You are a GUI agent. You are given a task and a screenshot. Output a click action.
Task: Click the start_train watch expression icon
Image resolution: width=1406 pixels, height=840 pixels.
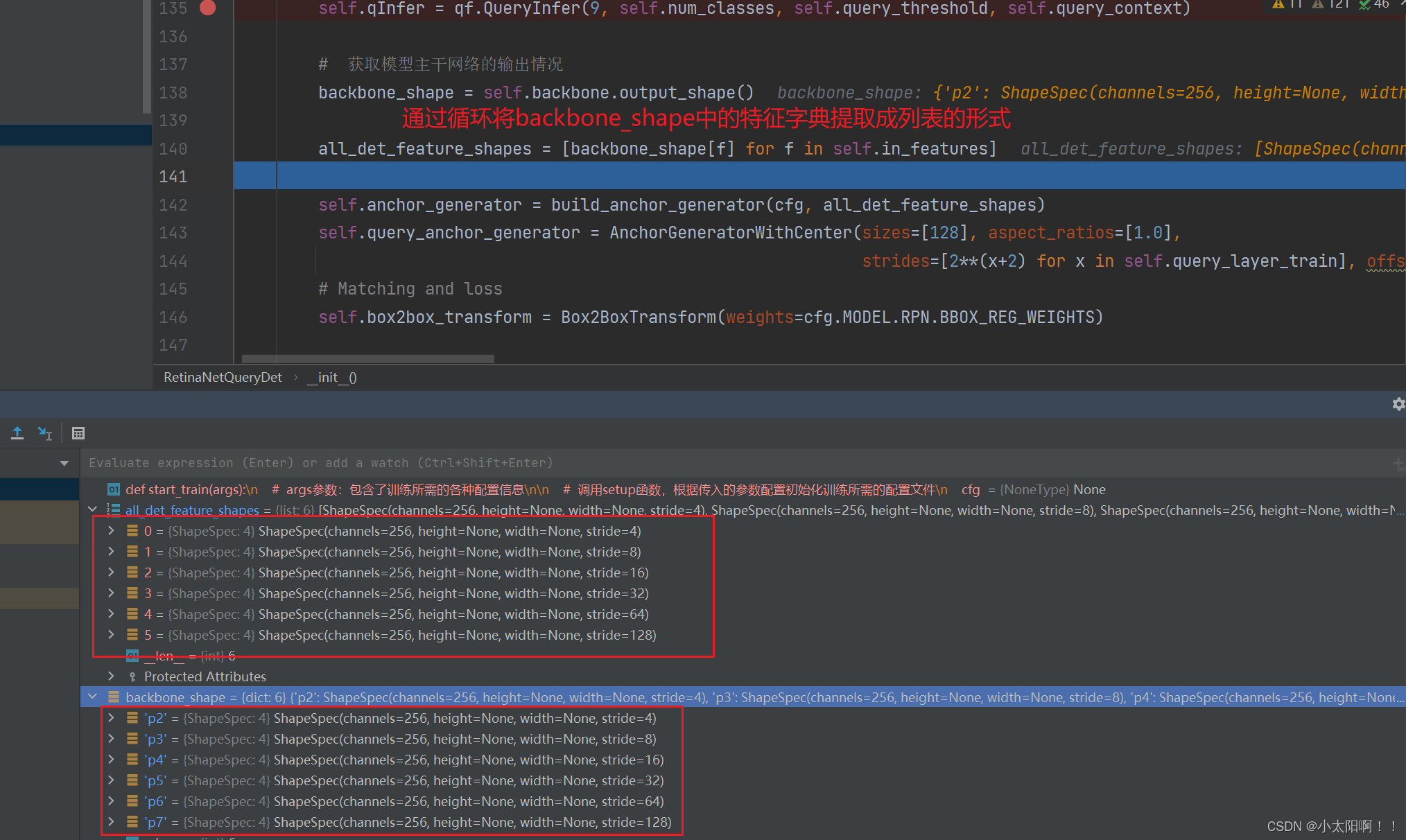114,489
